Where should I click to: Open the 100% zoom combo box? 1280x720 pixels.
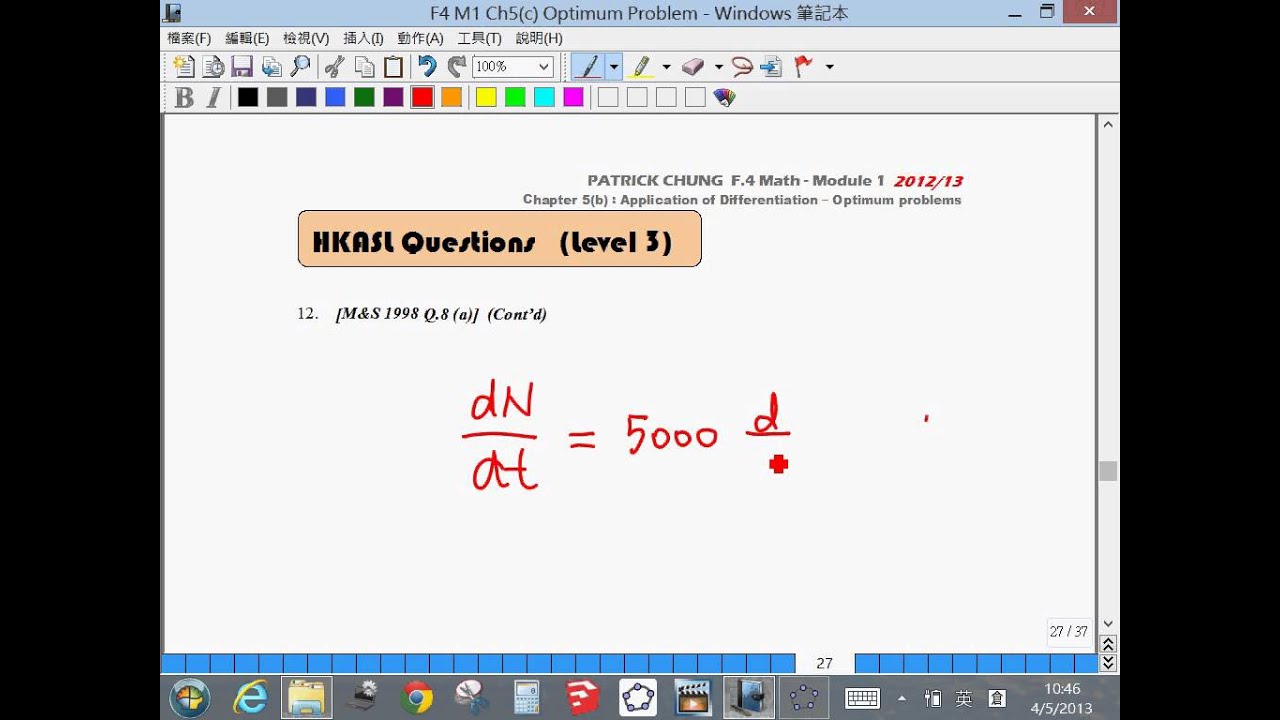coord(513,67)
